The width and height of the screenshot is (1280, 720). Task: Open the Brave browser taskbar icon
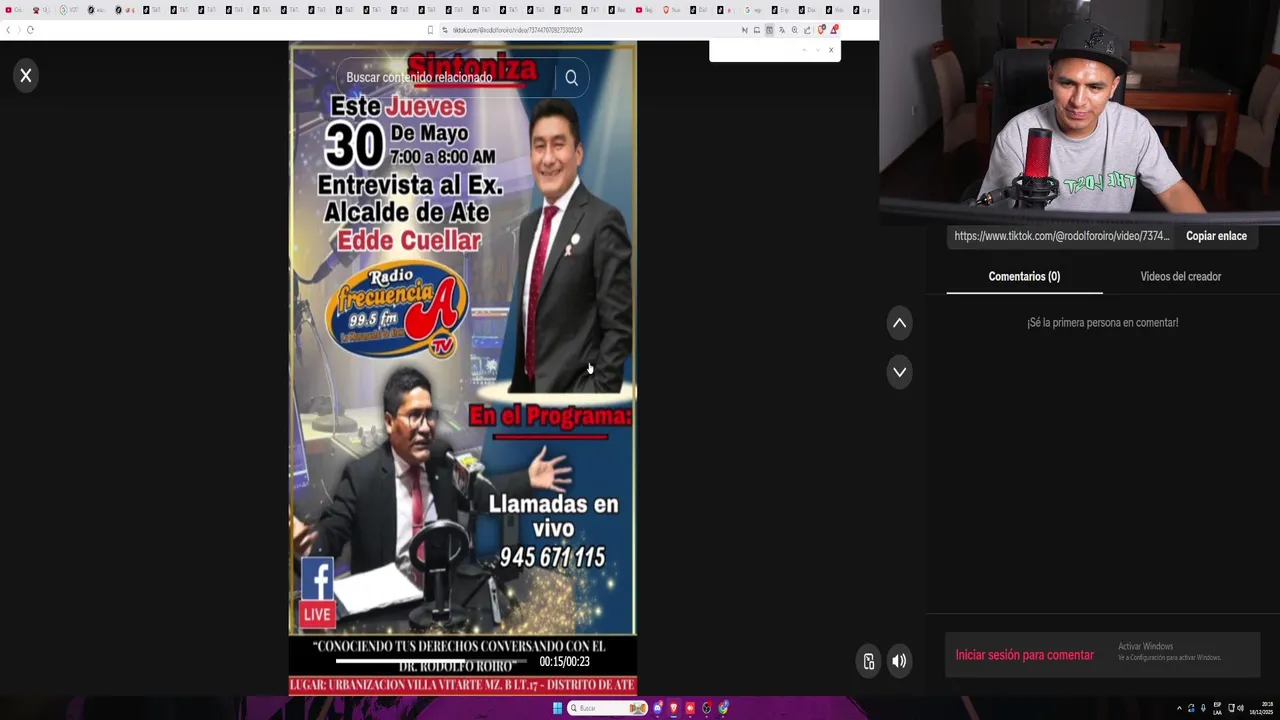[x=673, y=708]
